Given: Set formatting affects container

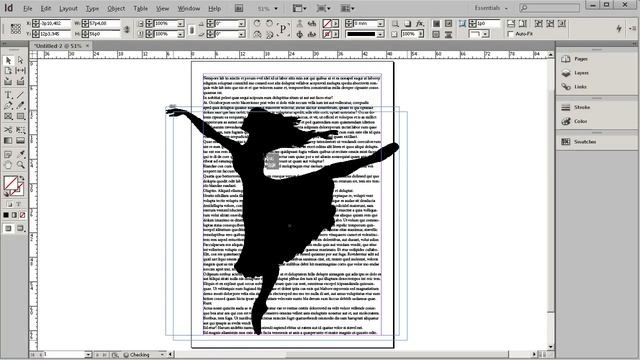Looking at the screenshot, I should pos(9,204).
